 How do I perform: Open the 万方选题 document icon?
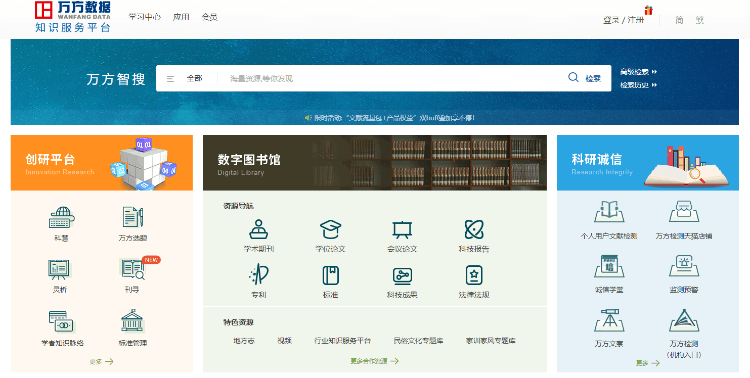[133, 217]
